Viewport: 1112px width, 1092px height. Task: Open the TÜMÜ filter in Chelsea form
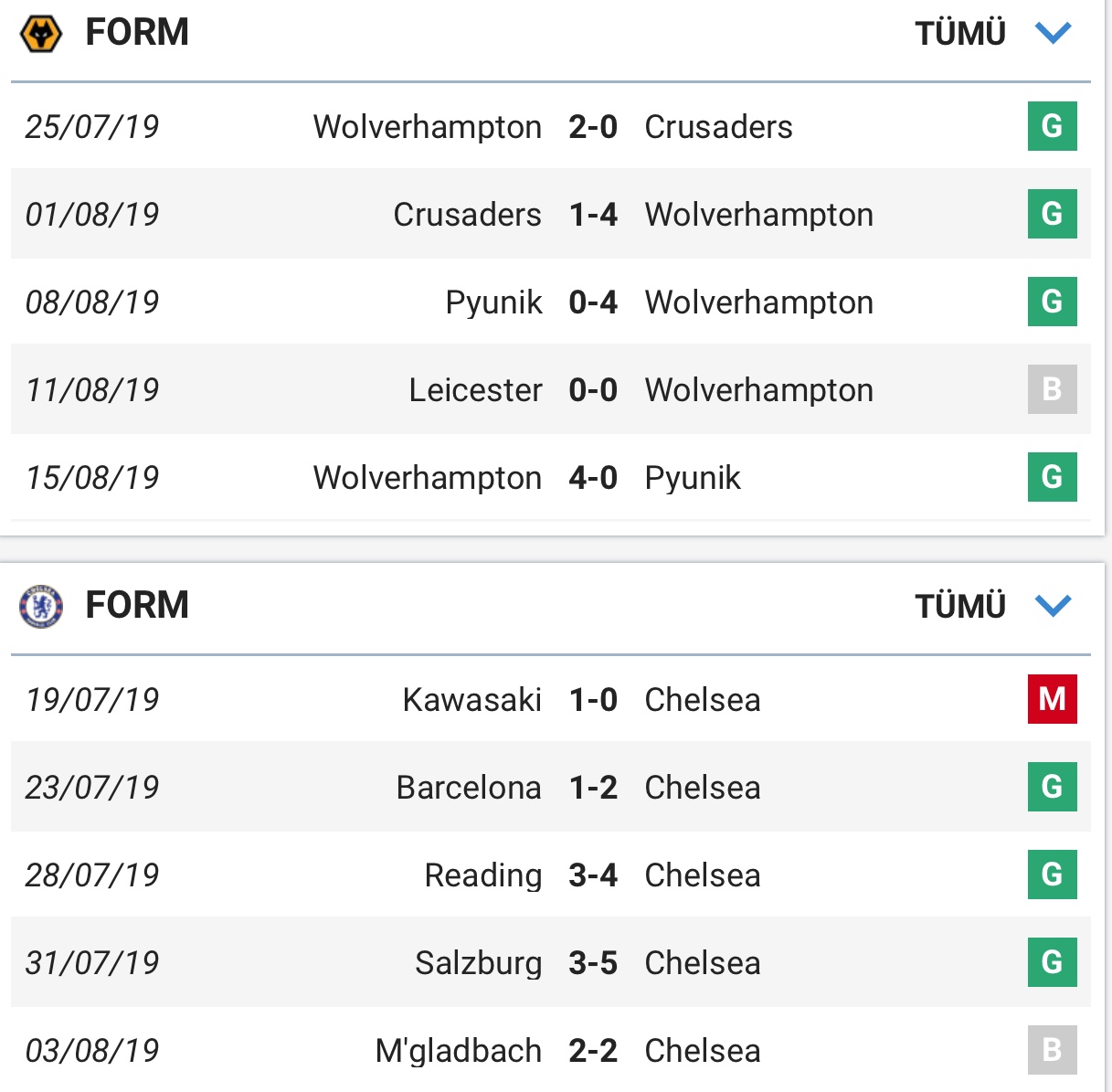point(960,606)
